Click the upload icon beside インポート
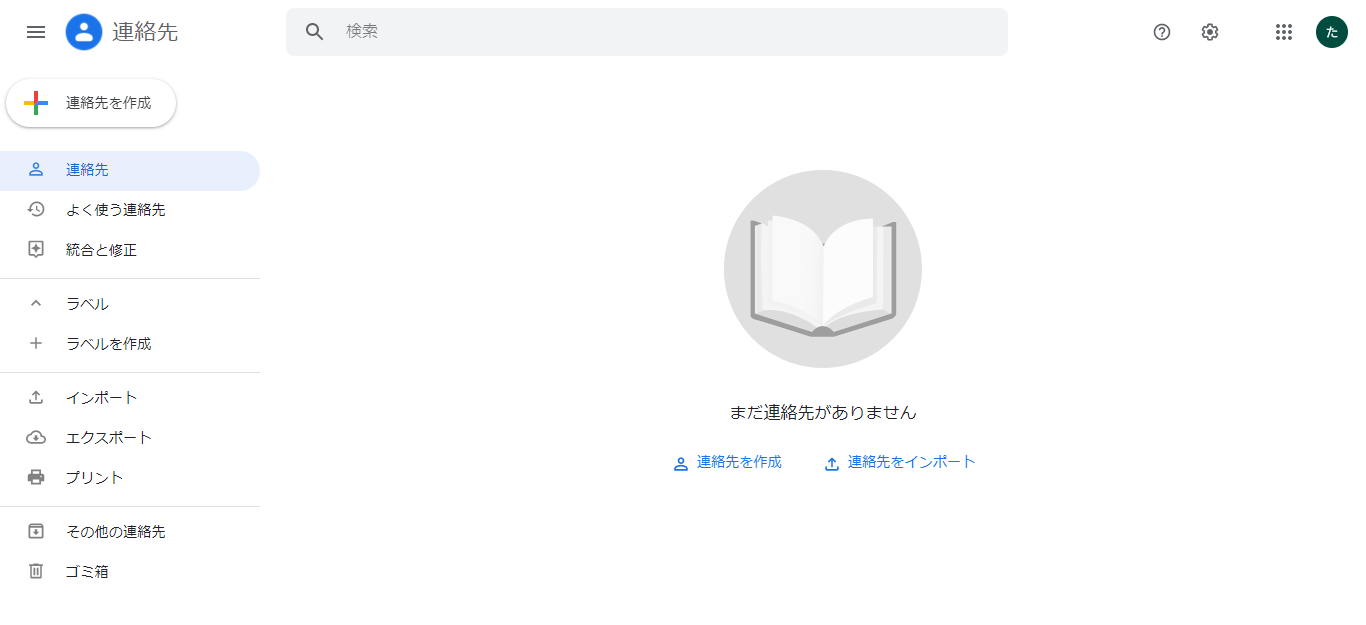The height and width of the screenshot is (625, 1366). (36, 398)
